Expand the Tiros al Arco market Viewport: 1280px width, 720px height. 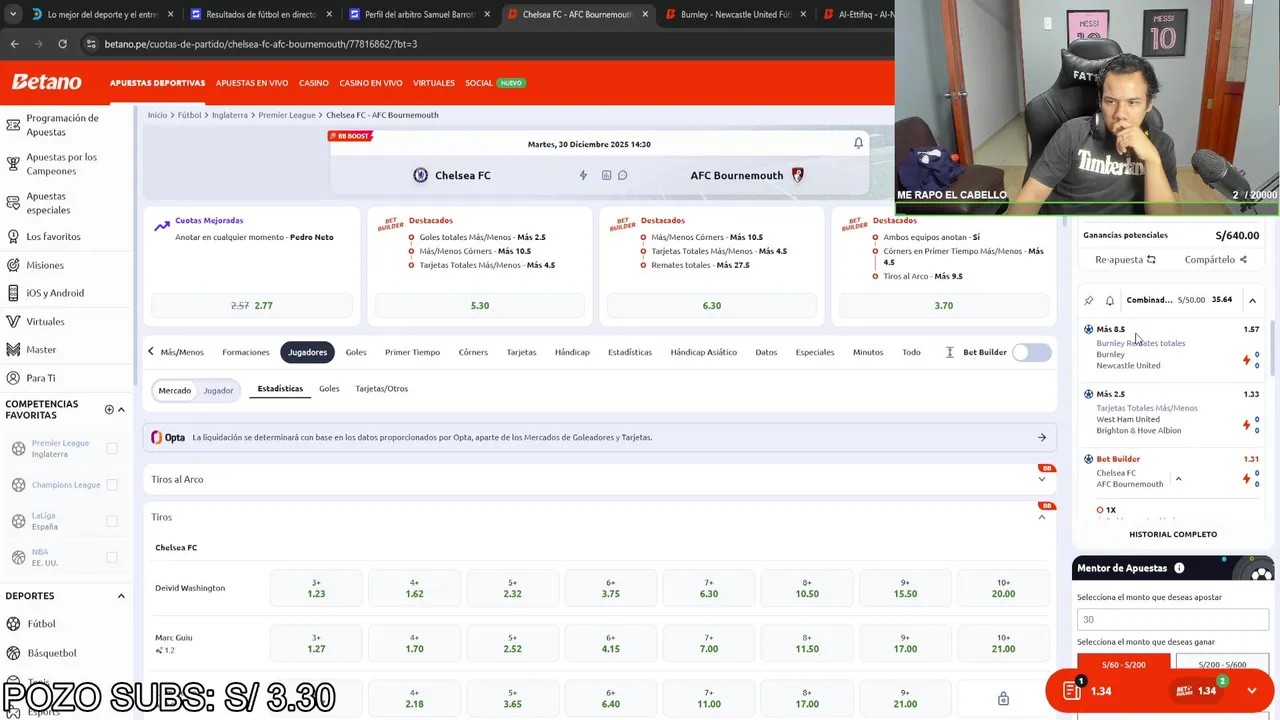tap(1041, 479)
